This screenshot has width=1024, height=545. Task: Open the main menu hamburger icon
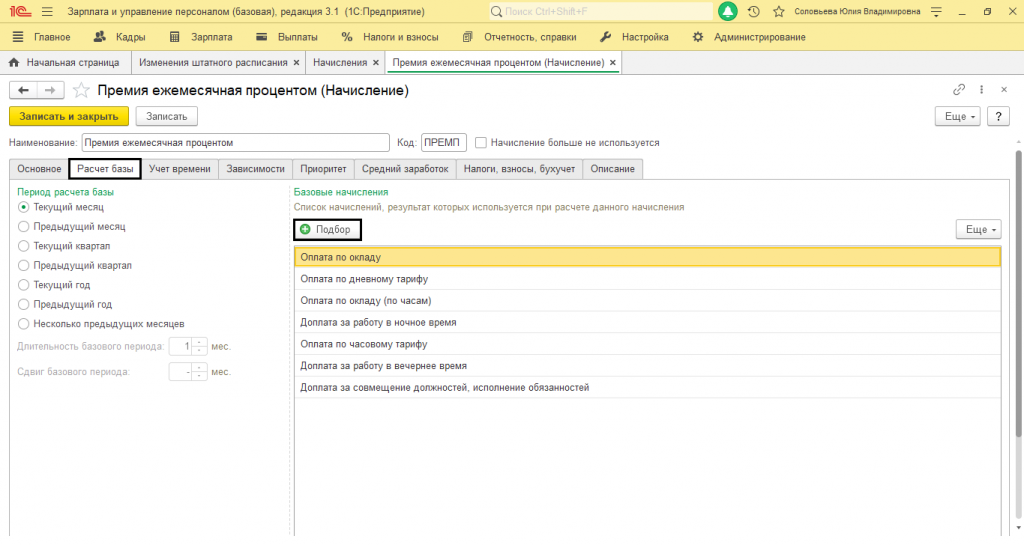point(47,12)
